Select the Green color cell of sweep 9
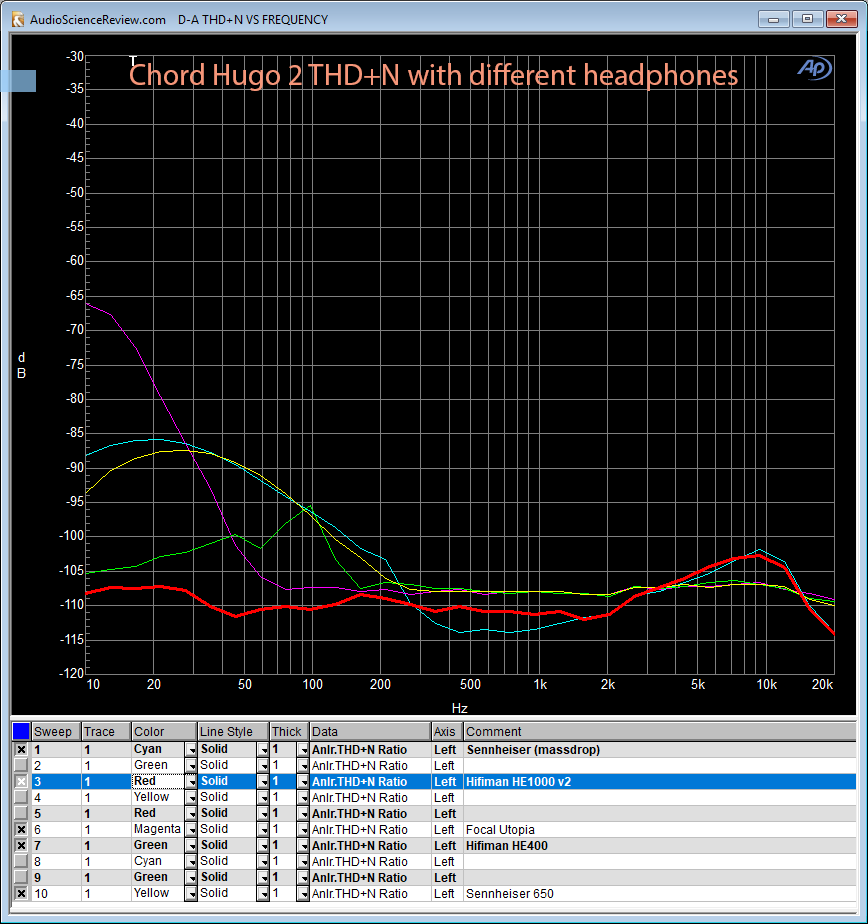The image size is (868, 924). coord(158,877)
